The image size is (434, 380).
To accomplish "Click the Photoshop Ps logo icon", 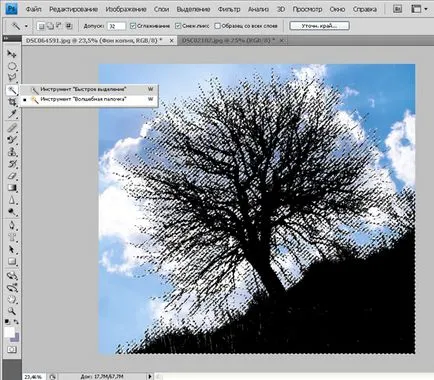I will [x=12, y=9].
